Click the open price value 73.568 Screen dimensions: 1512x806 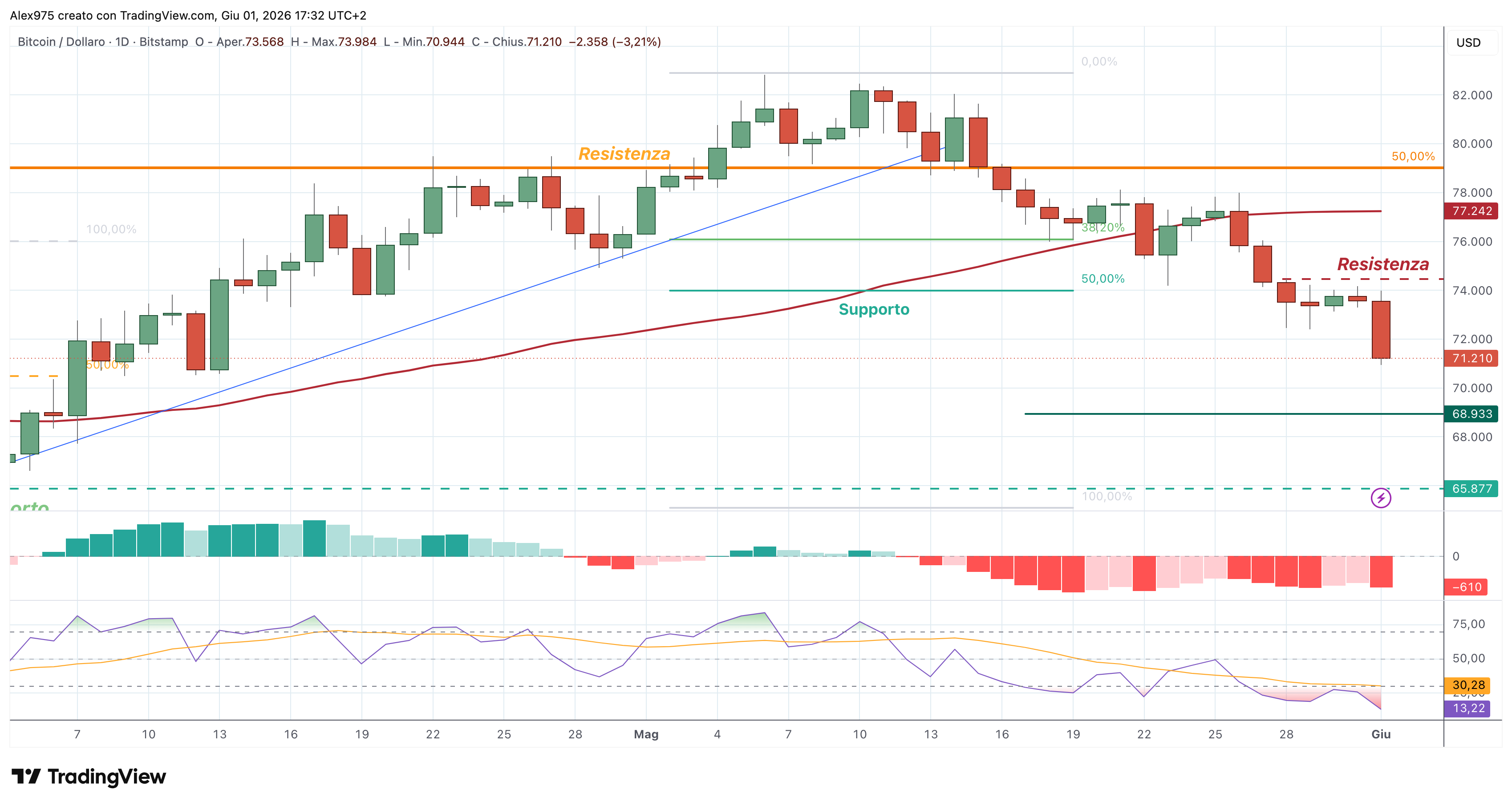pyautogui.click(x=263, y=42)
